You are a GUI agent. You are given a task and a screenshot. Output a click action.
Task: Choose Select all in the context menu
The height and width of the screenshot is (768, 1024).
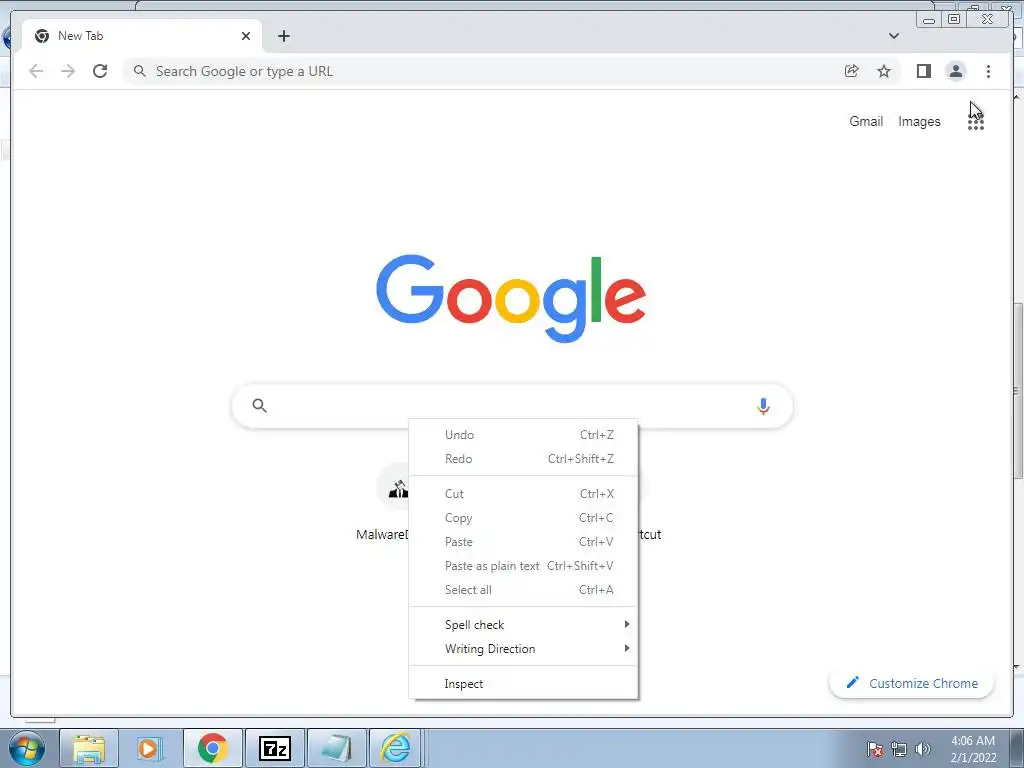(524, 590)
